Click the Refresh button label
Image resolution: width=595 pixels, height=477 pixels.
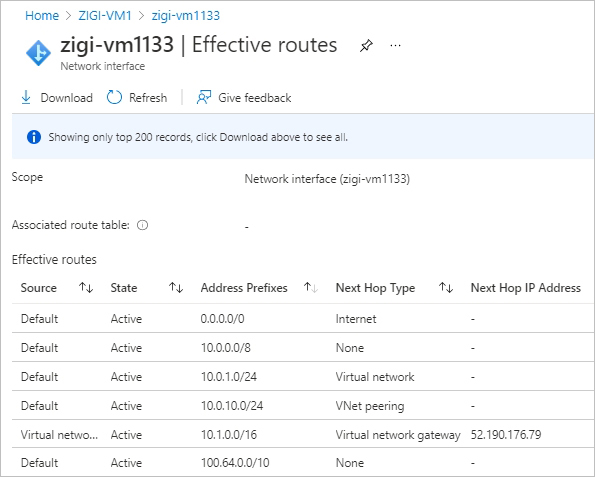click(x=148, y=98)
